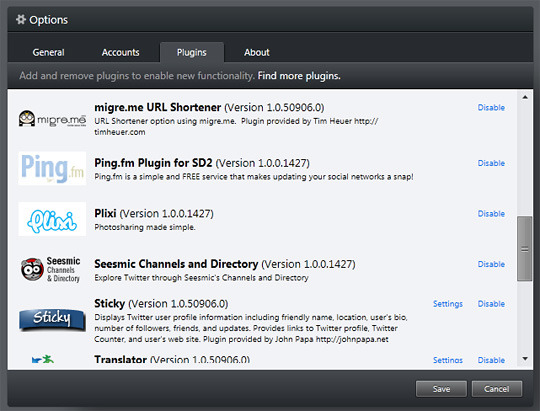Click the 'URL Shortener option using migre.me' description
540x411 pixels.
click(x=236, y=126)
